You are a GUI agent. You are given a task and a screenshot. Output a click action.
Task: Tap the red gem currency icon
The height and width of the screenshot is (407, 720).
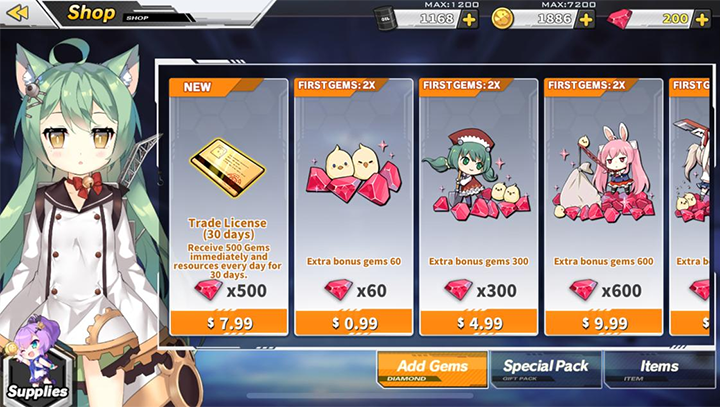point(619,20)
